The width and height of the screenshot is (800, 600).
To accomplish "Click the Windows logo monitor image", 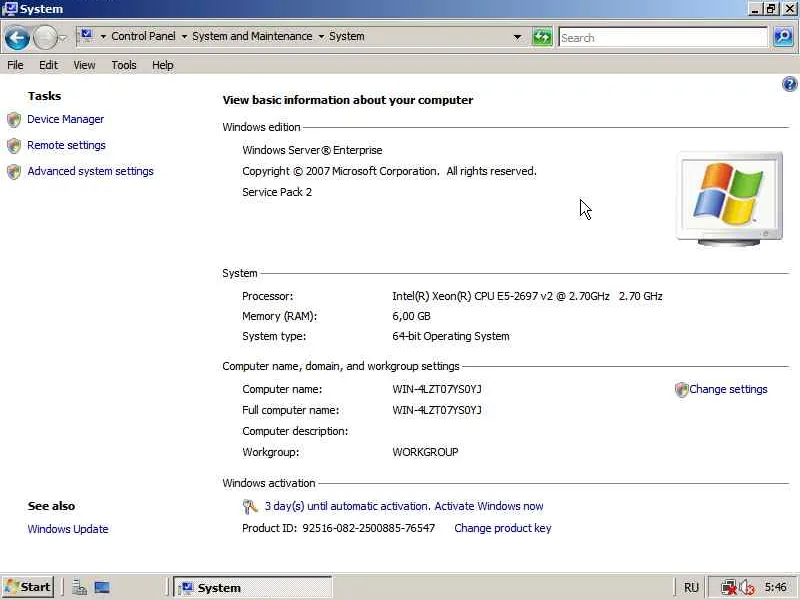I will 729,199.
